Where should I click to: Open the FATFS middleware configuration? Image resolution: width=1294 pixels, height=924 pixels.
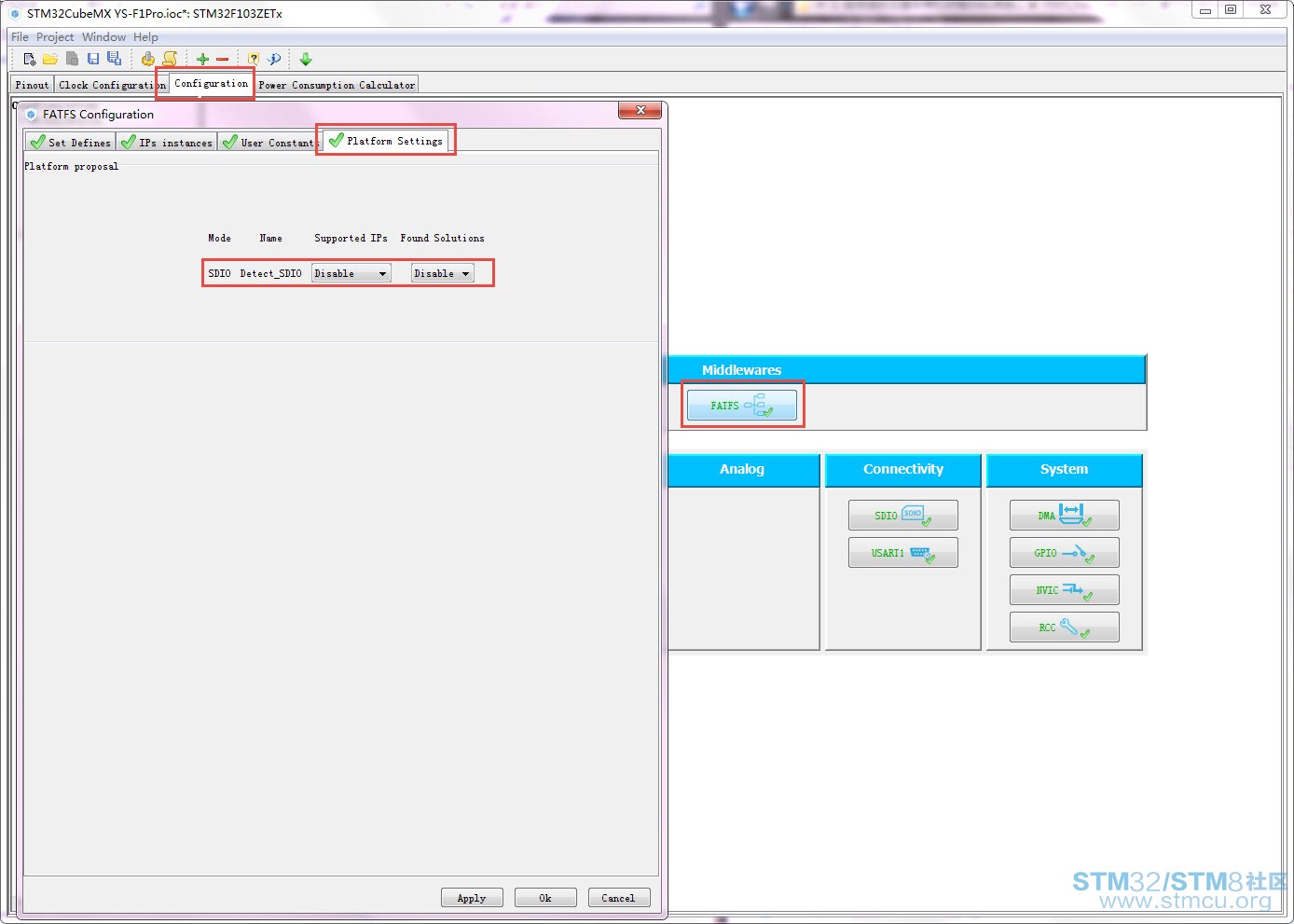[742, 406]
